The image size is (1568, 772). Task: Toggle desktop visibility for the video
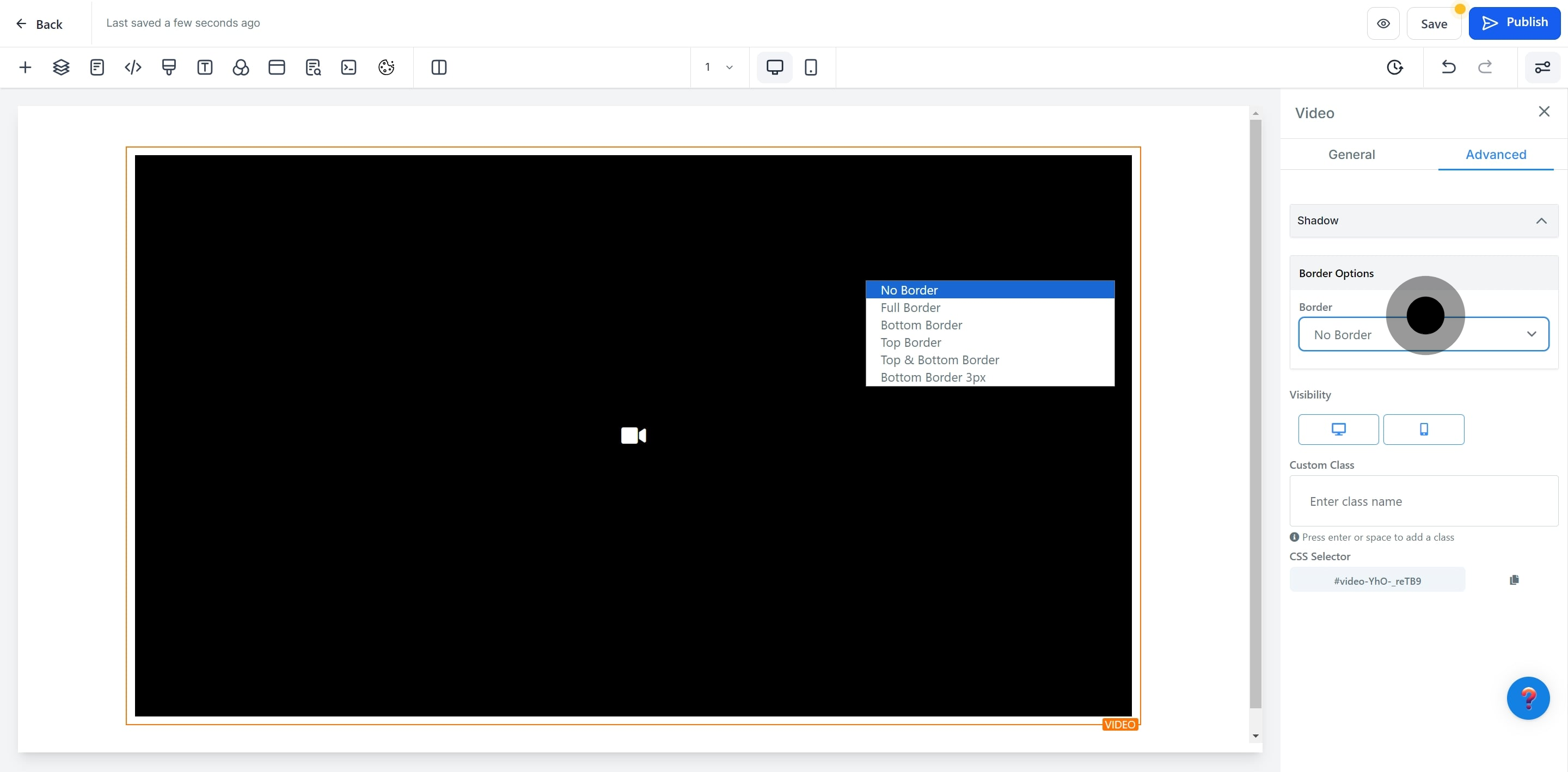pyautogui.click(x=1338, y=429)
